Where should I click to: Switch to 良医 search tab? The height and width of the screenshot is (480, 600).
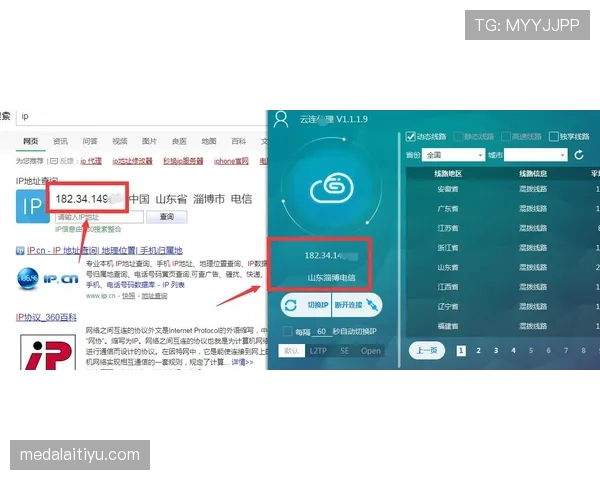179,141
